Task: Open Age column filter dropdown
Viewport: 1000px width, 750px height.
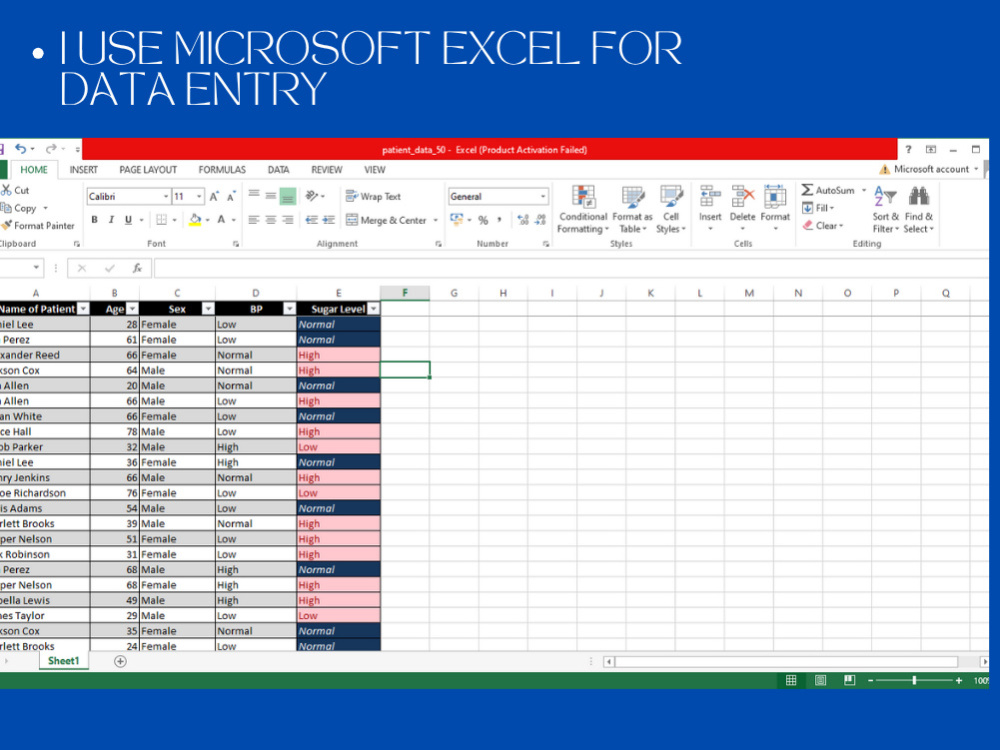Action: click(x=132, y=309)
